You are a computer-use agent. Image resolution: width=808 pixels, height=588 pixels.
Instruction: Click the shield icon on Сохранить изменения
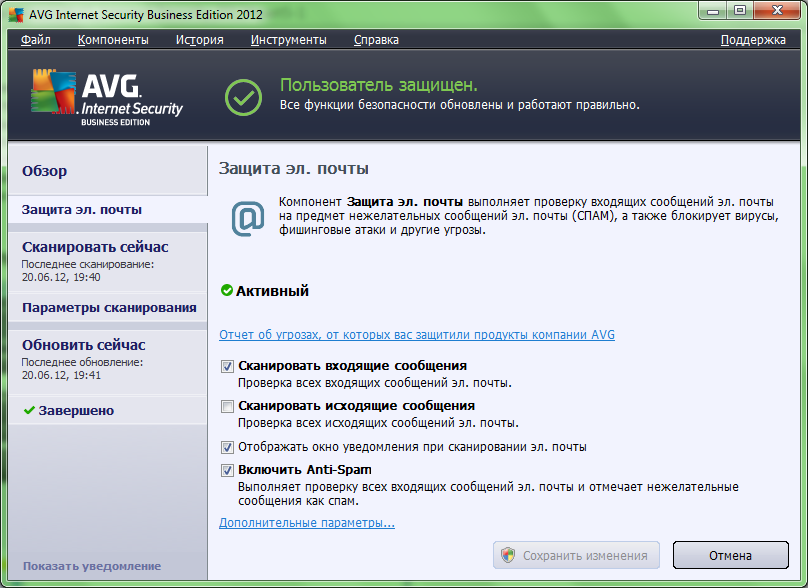pyautogui.click(x=508, y=555)
